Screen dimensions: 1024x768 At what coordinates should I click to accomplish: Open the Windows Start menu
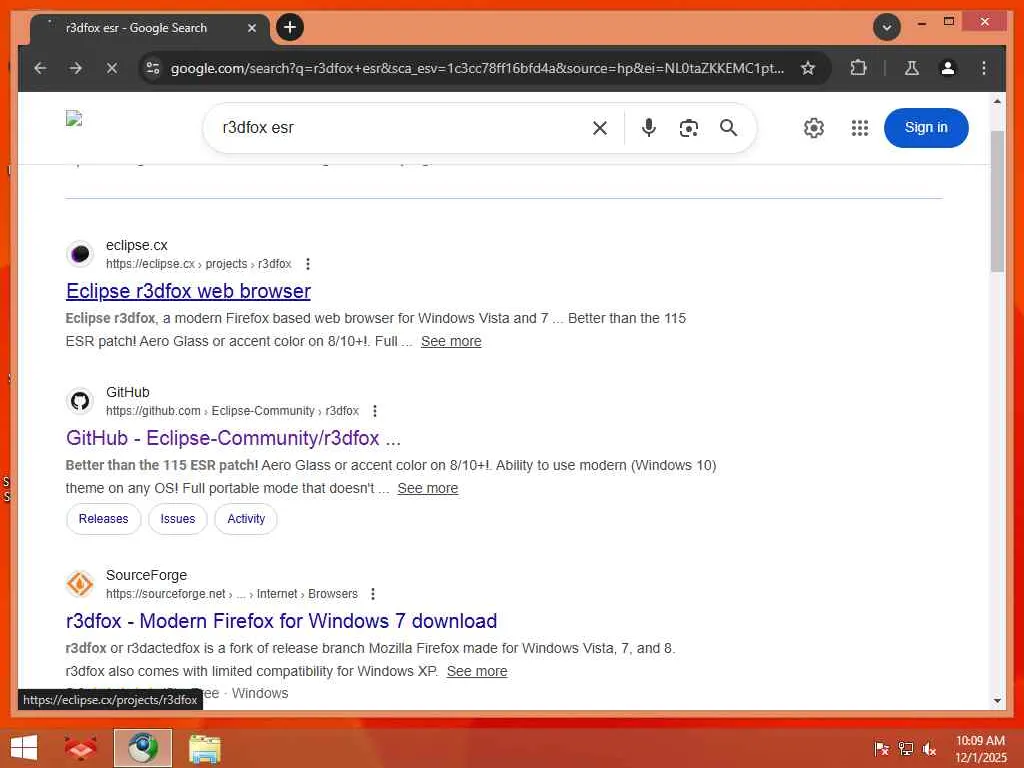pos(24,748)
